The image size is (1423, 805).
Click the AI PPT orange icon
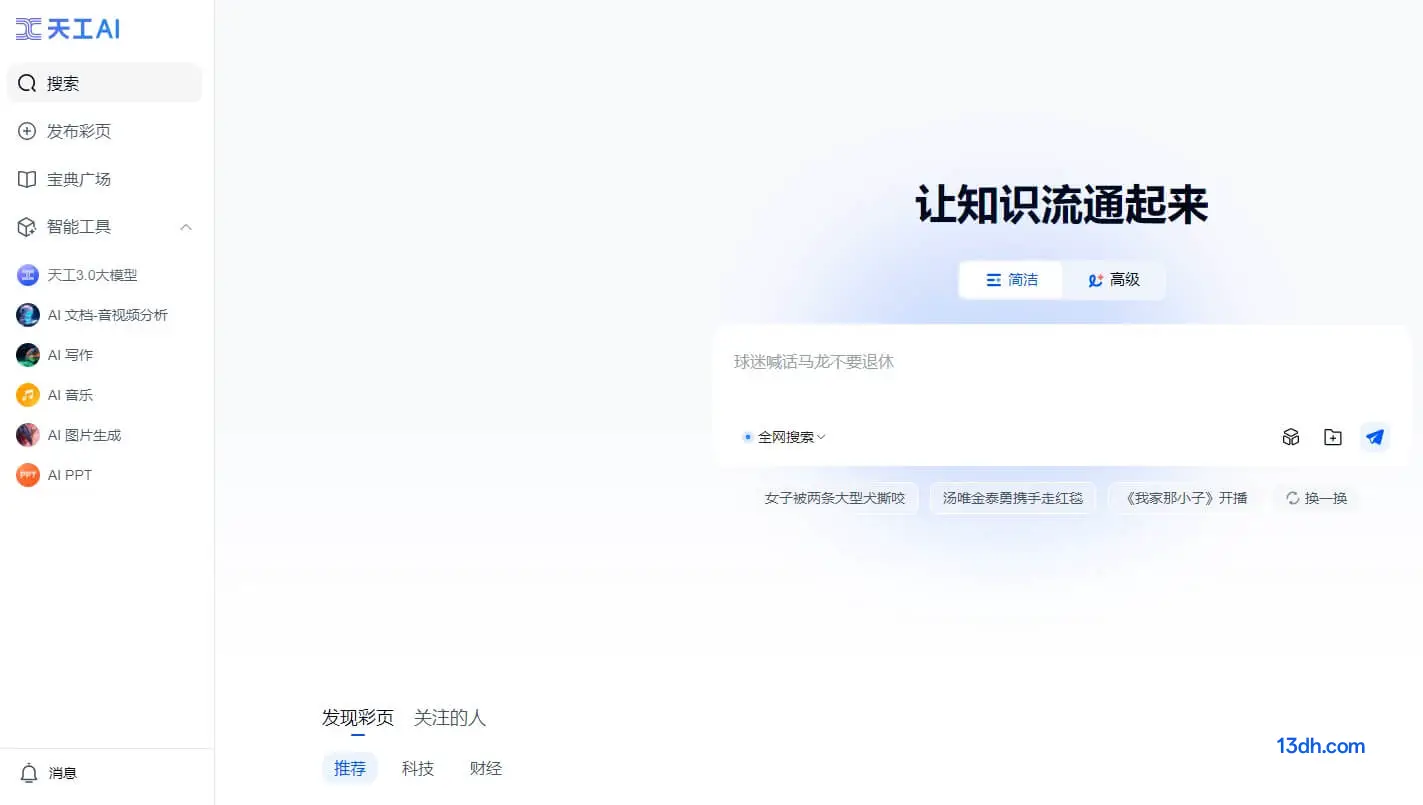(x=28, y=475)
